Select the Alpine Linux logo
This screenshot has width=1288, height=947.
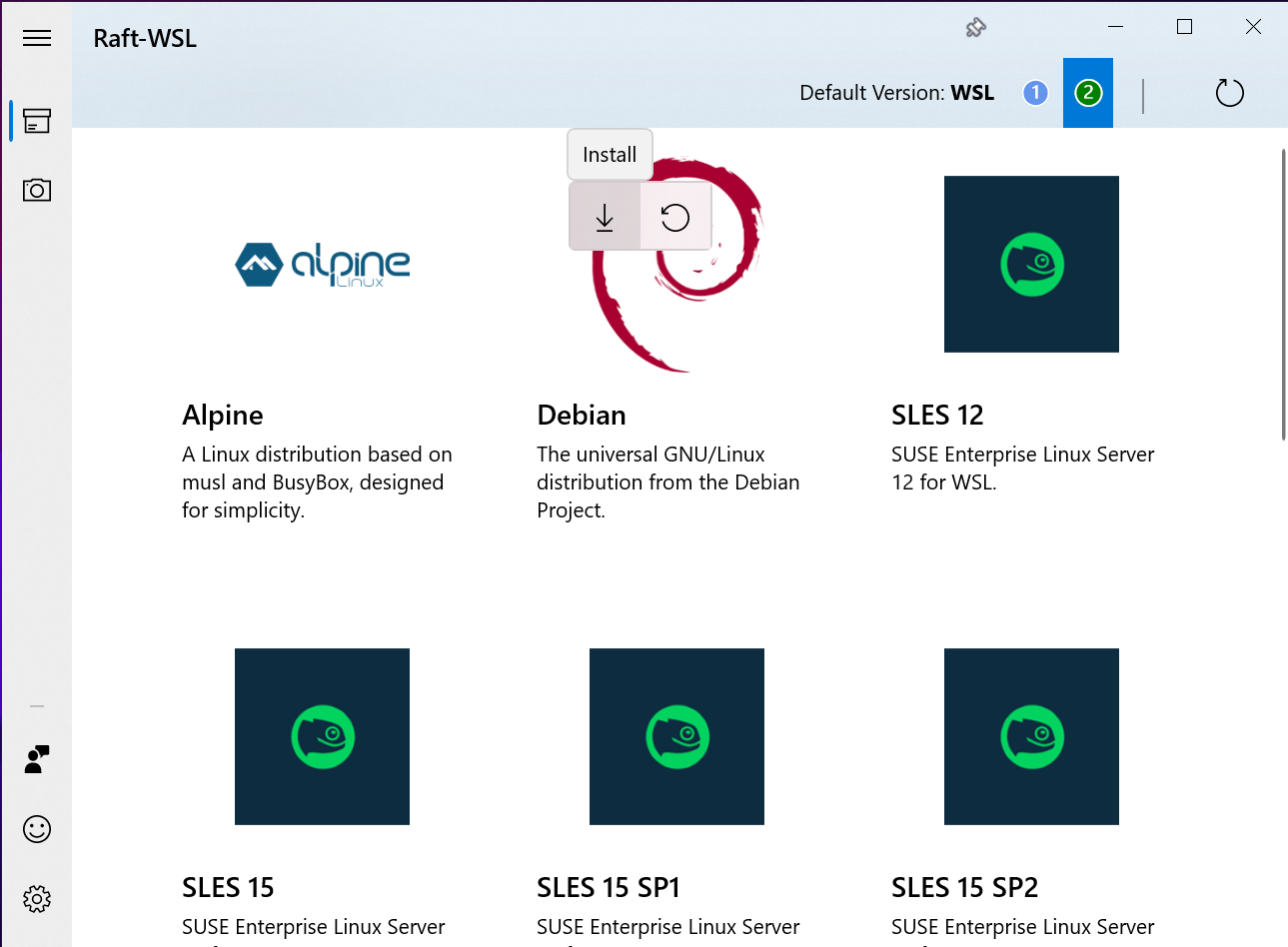[322, 265]
